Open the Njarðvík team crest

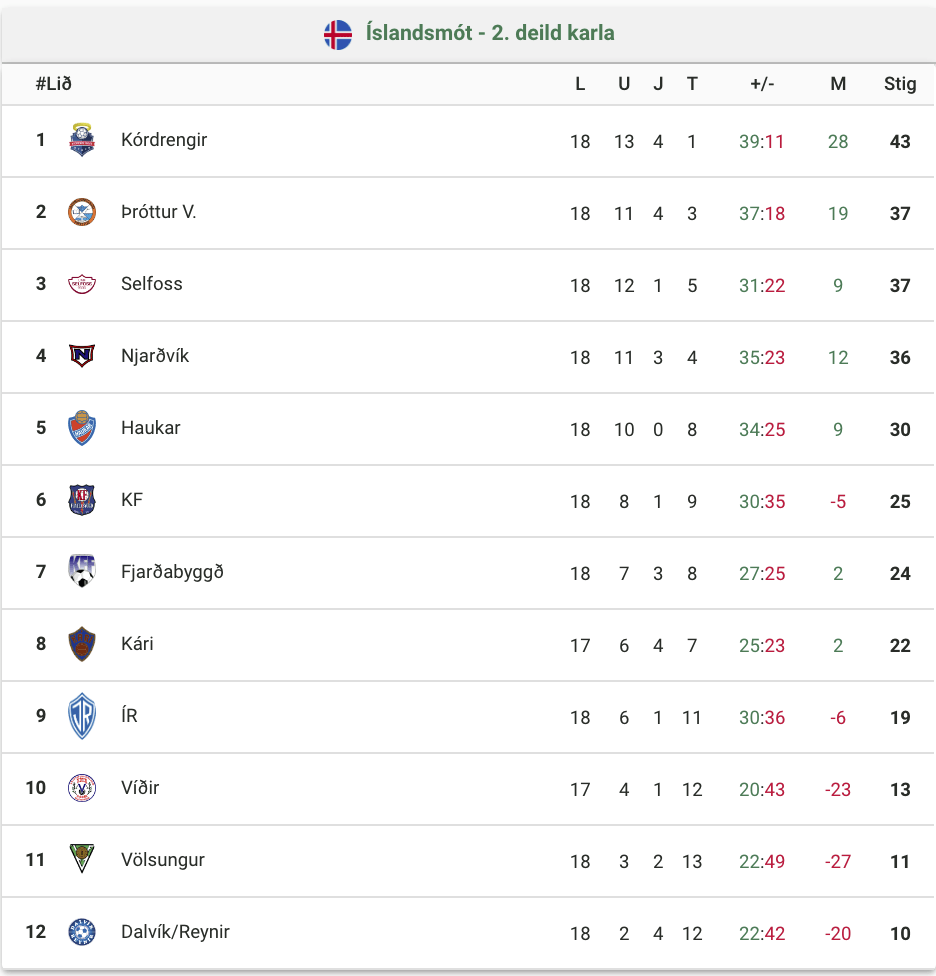(x=82, y=355)
